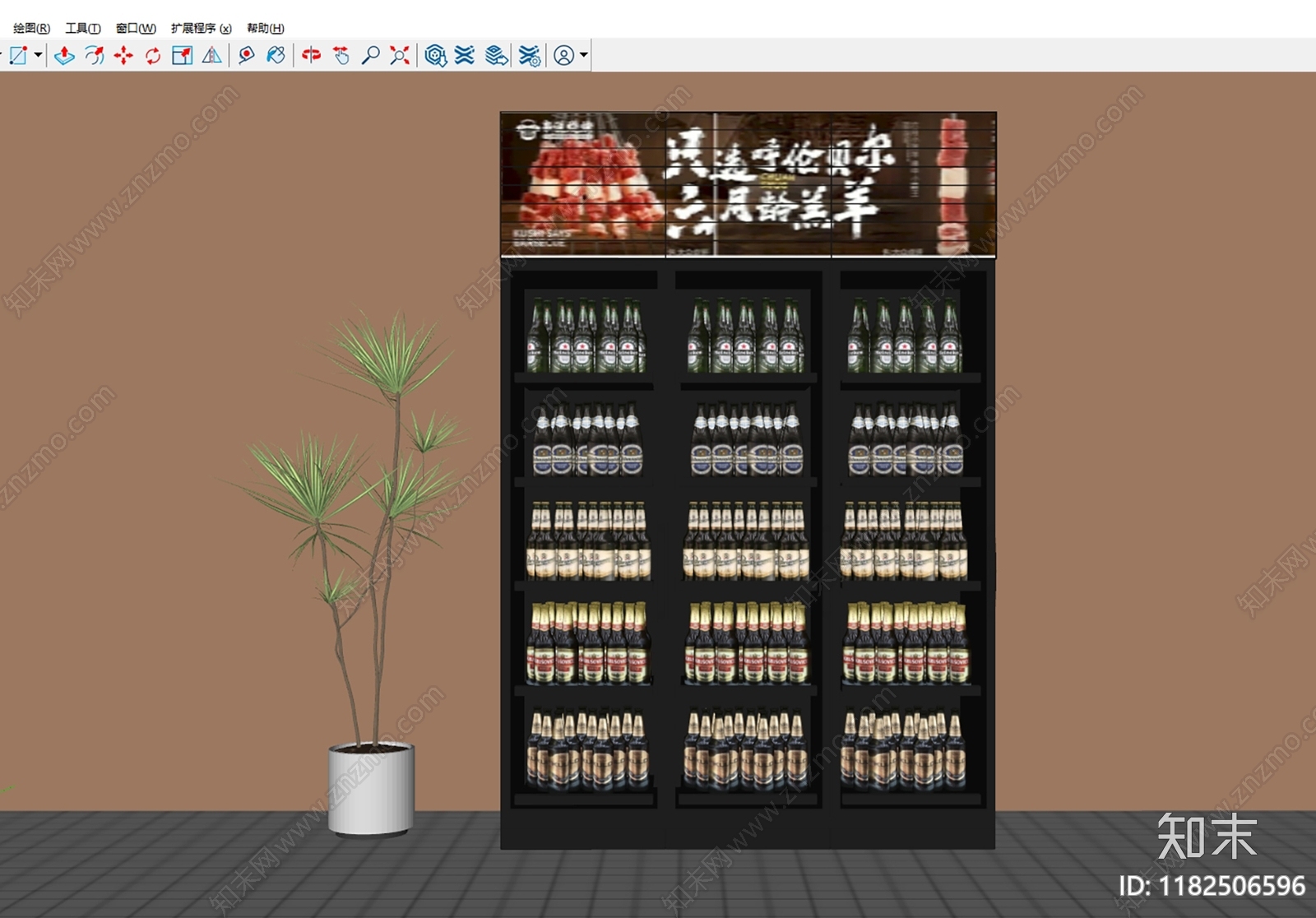Select the Paint Bucket tool
1316x918 pixels.
point(276,55)
